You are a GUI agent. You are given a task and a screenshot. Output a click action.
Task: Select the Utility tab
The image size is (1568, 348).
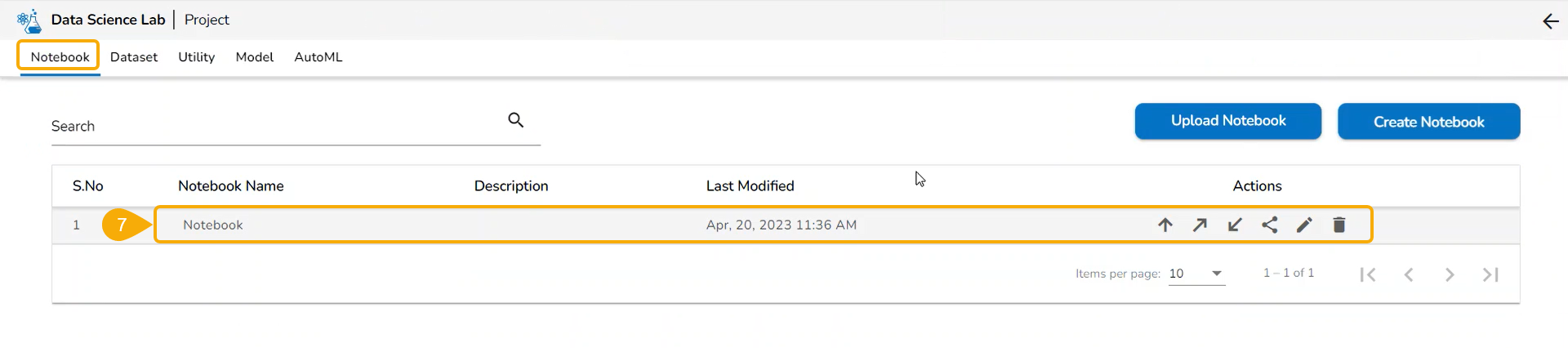[x=197, y=57]
